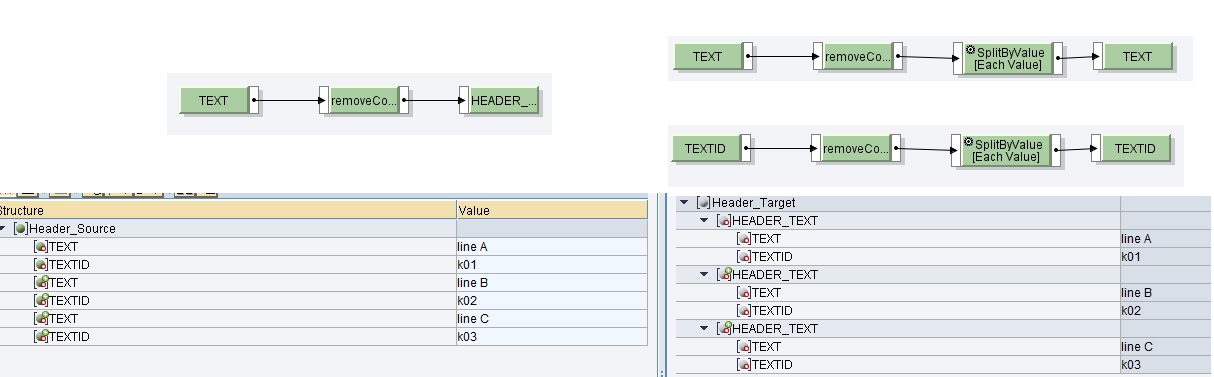The image size is (1214, 377).
Task: Select source TEXT label with line C
Action: pyautogui.click(x=63, y=319)
